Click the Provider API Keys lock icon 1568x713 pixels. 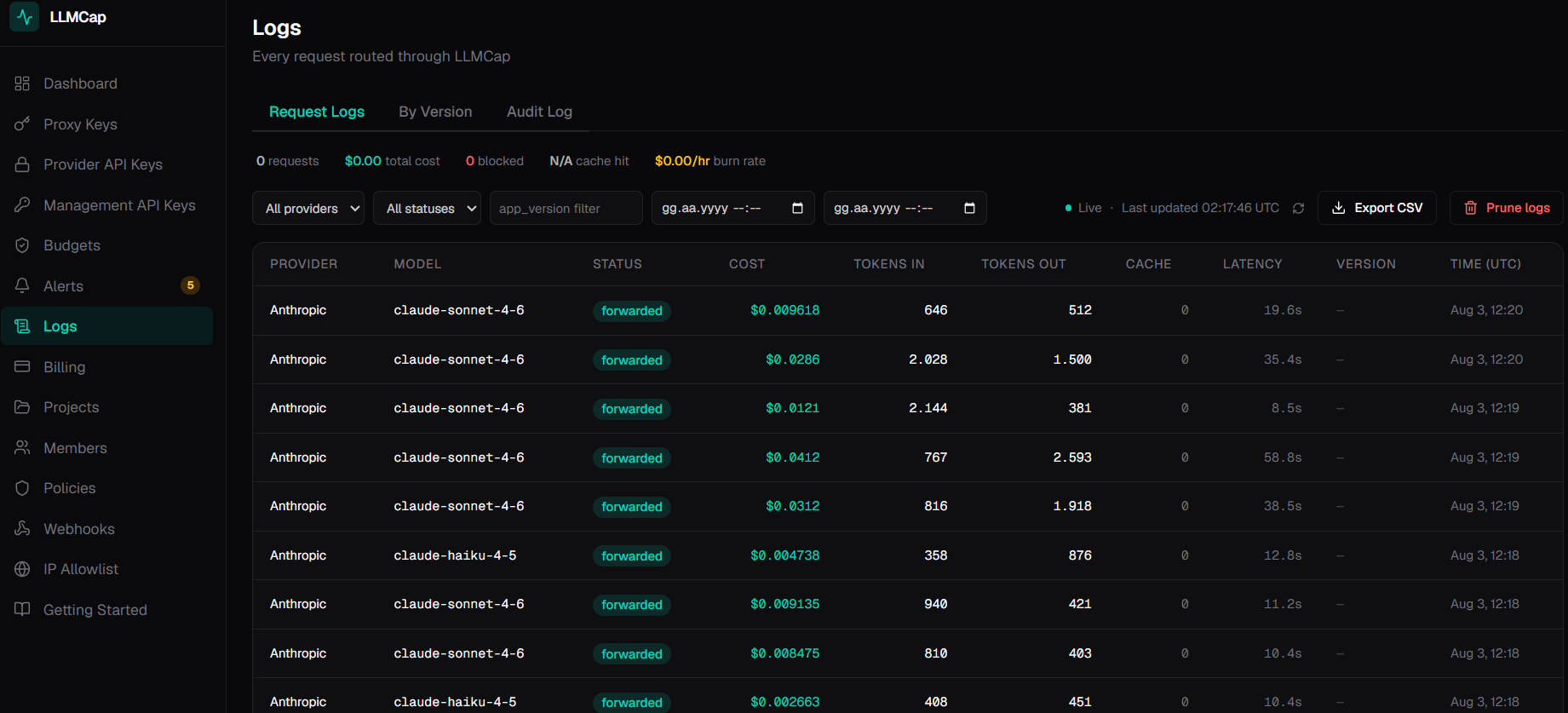click(x=22, y=164)
